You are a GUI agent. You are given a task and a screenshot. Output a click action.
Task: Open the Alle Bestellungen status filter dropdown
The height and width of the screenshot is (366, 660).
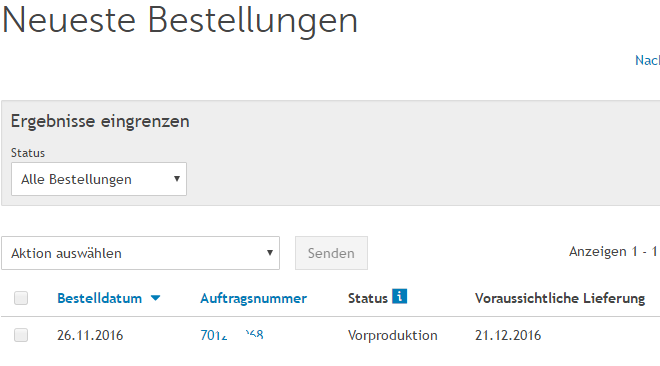[99, 179]
